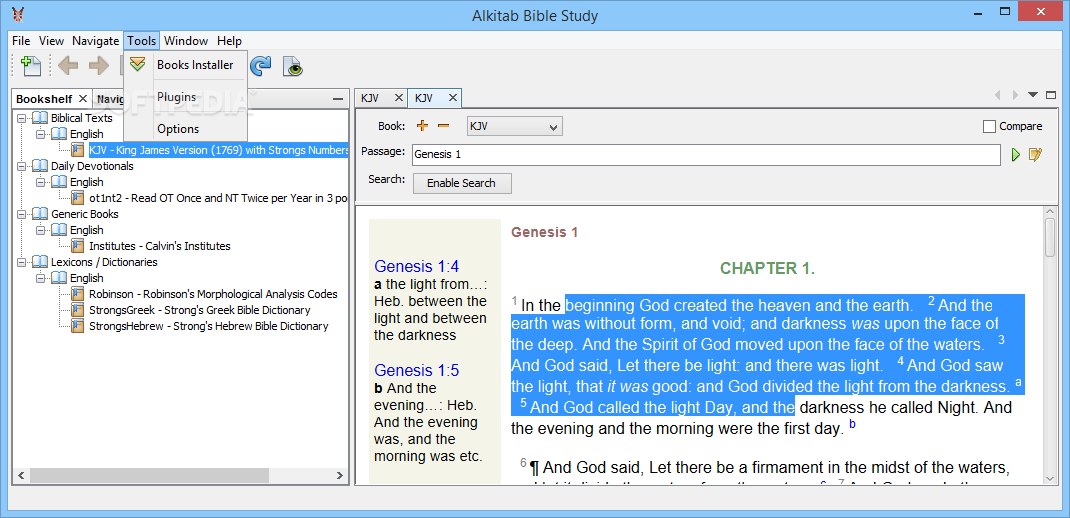Click the Genesis 1 heading text
Viewport: 1070px width, 518px height.
point(545,232)
